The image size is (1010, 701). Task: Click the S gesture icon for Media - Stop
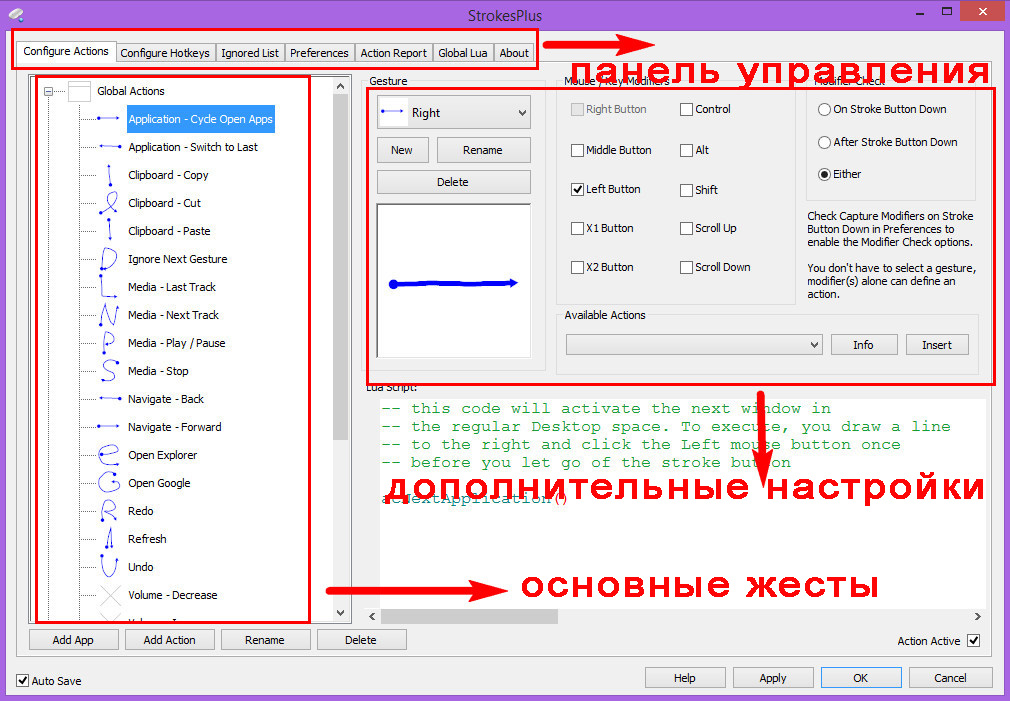[110, 371]
